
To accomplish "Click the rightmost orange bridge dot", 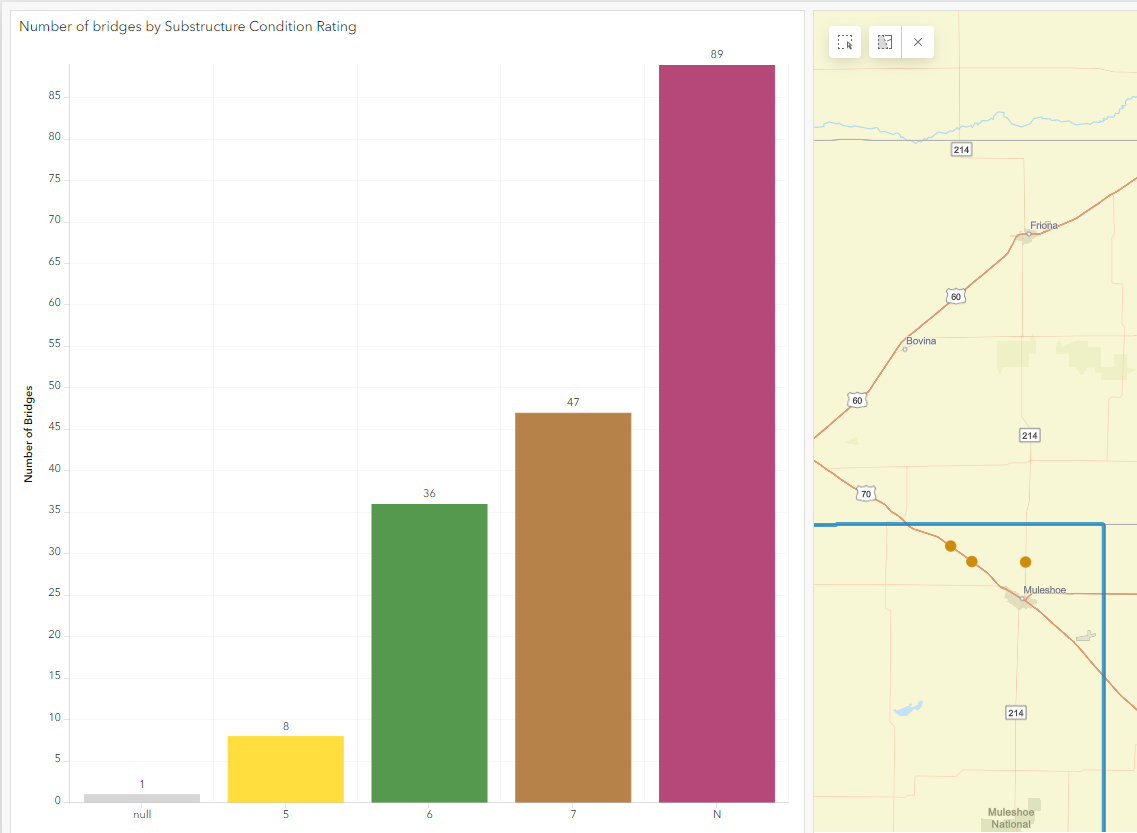I will click(x=1023, y=561).
